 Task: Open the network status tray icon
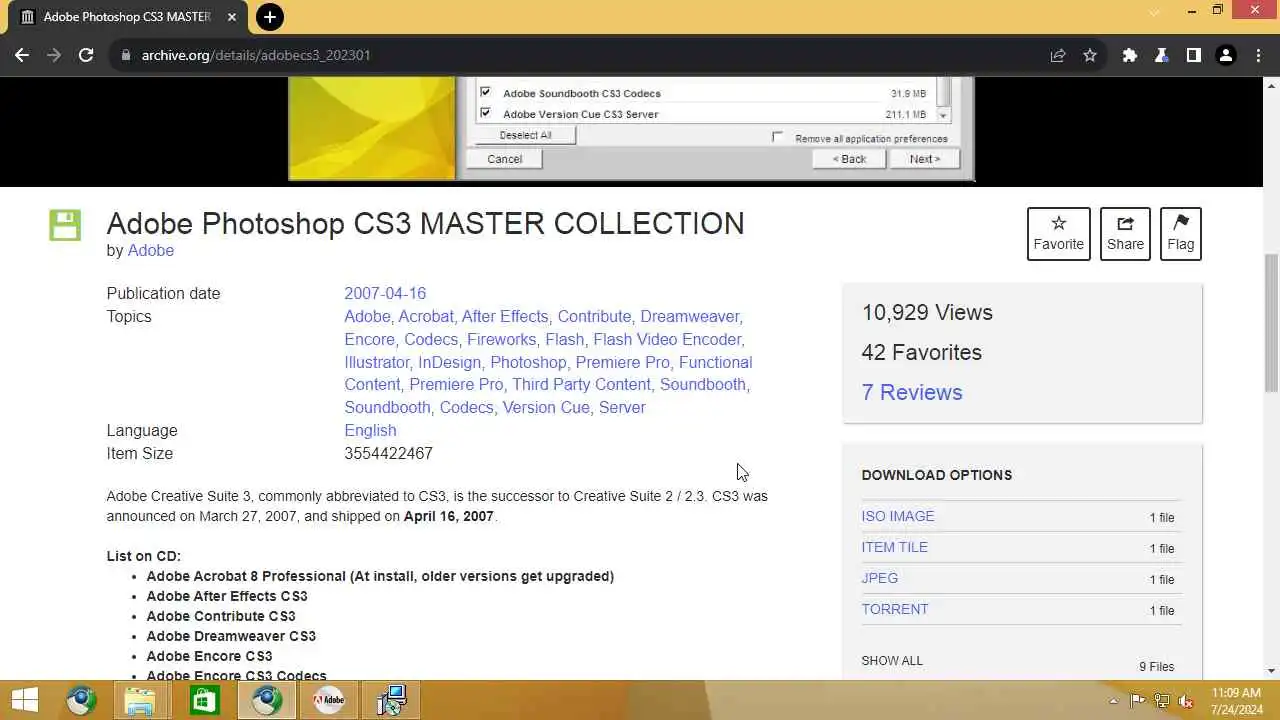(1162, 701)
